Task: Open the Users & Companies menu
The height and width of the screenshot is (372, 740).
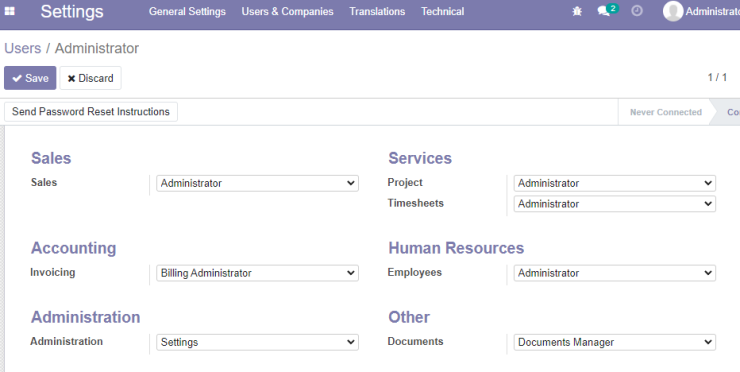Action: (287, 11)
